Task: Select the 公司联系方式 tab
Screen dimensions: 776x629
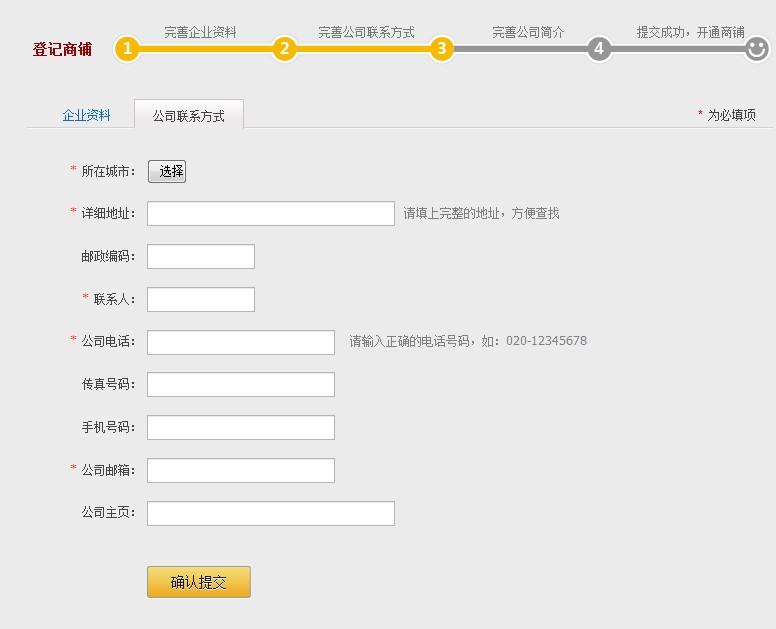Action: pyautogui.click(x=188, y=116)
